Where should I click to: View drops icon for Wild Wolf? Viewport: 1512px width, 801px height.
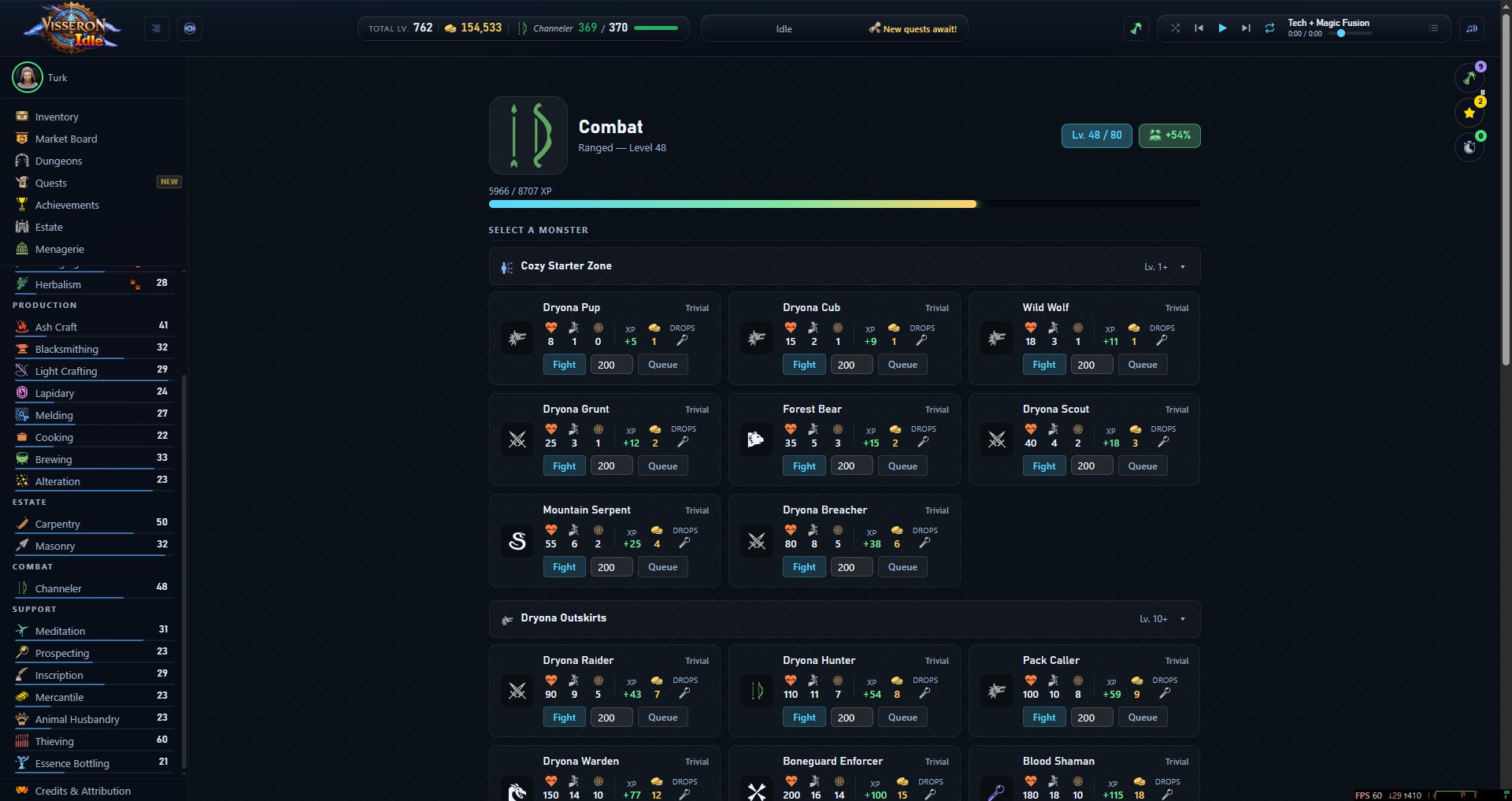[1162, 341]
